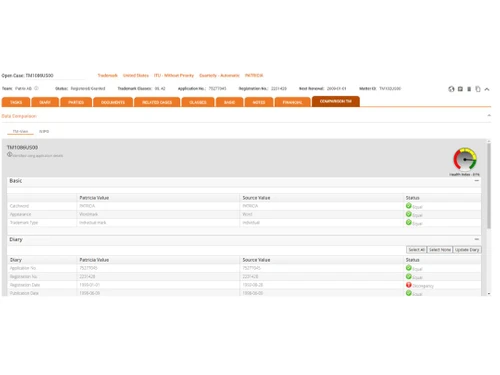Select the Comparison TM tab
500x375 pixels.
coord(336,101)
